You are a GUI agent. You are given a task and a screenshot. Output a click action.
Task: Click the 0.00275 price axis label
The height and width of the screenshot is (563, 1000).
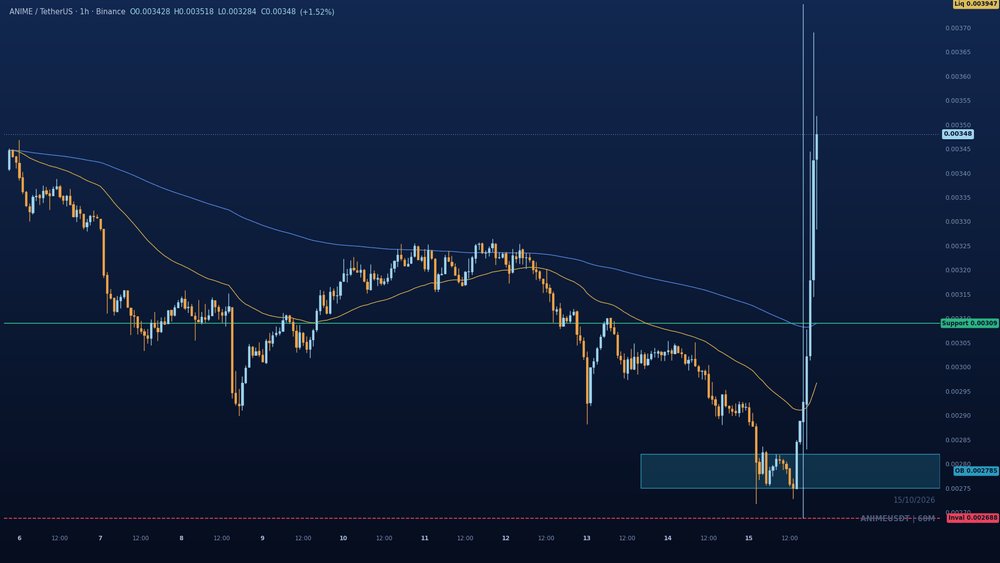(957, 488)
